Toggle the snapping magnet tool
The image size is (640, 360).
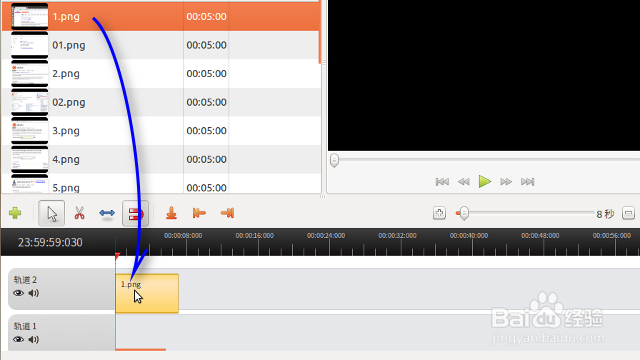tap(136, 213)
